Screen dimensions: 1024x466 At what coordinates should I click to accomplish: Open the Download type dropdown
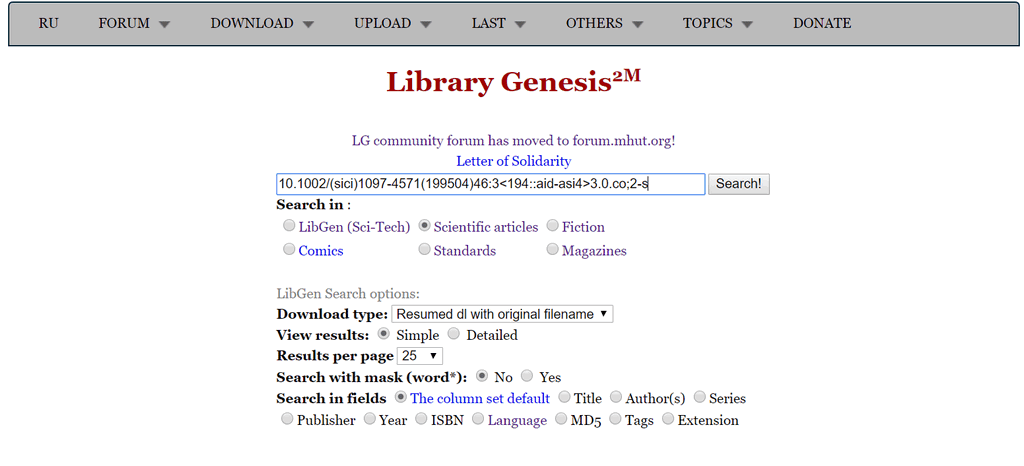pos(502,314)
